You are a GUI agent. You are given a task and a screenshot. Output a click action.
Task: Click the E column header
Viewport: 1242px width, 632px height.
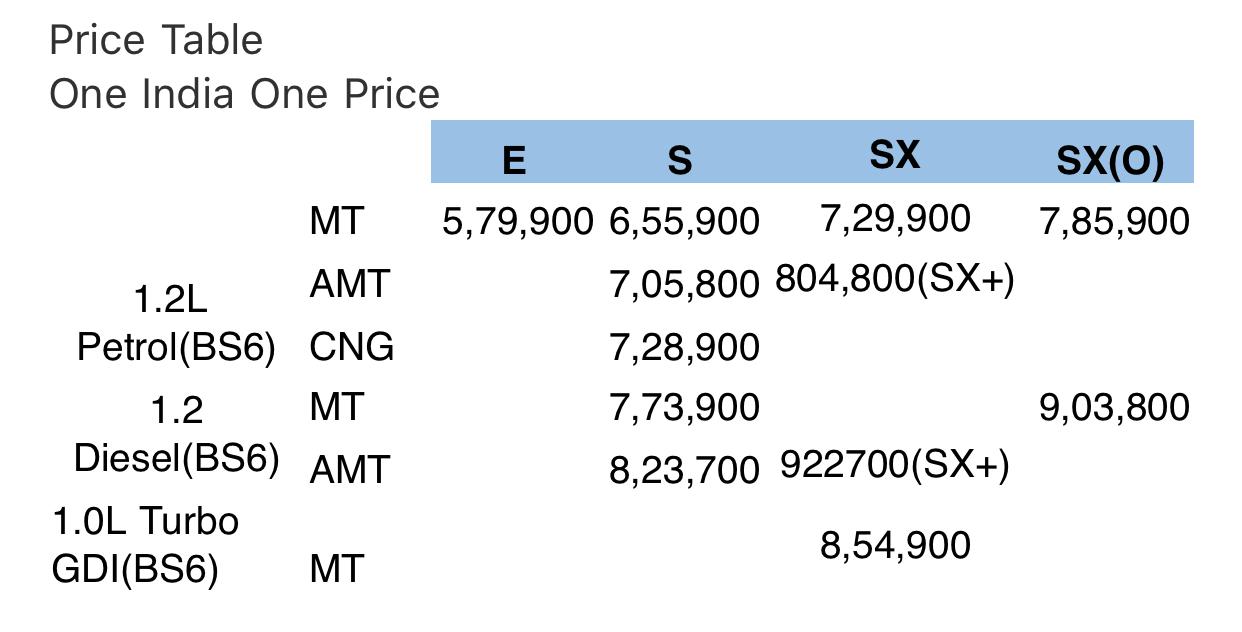tap(513, 160)
